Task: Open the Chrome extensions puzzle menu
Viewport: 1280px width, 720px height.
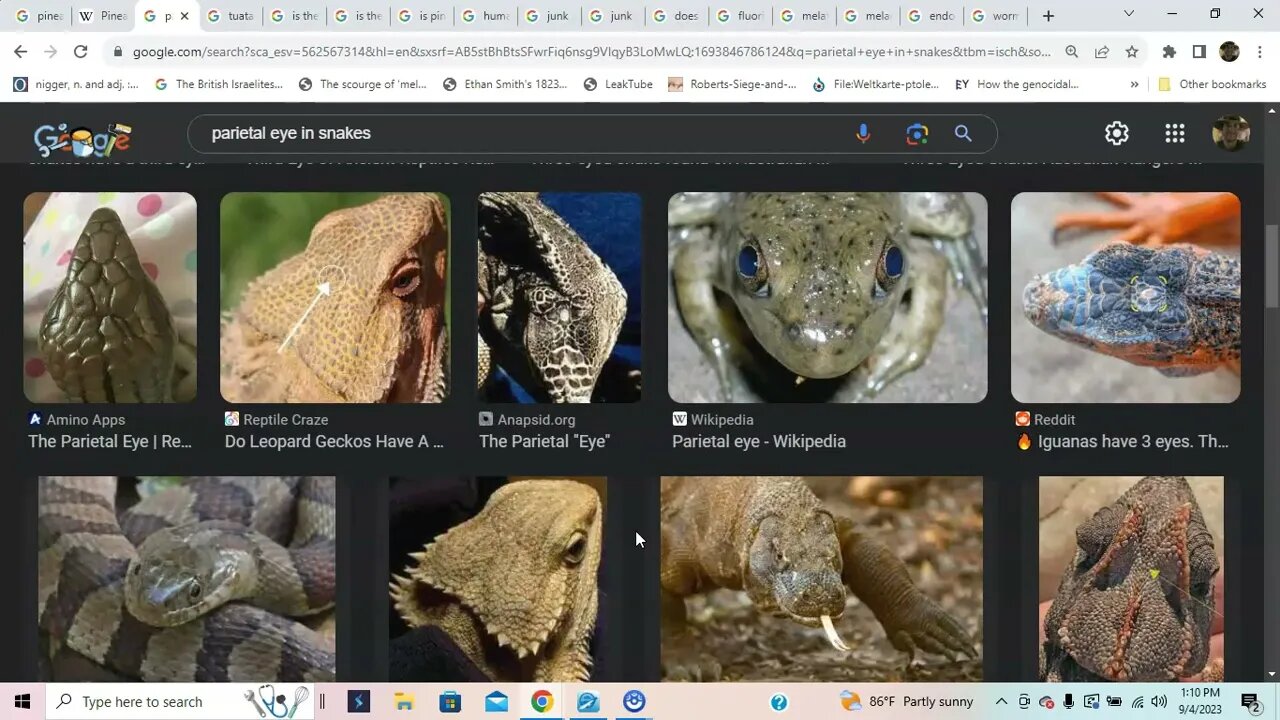Action: click(1169, 52)
